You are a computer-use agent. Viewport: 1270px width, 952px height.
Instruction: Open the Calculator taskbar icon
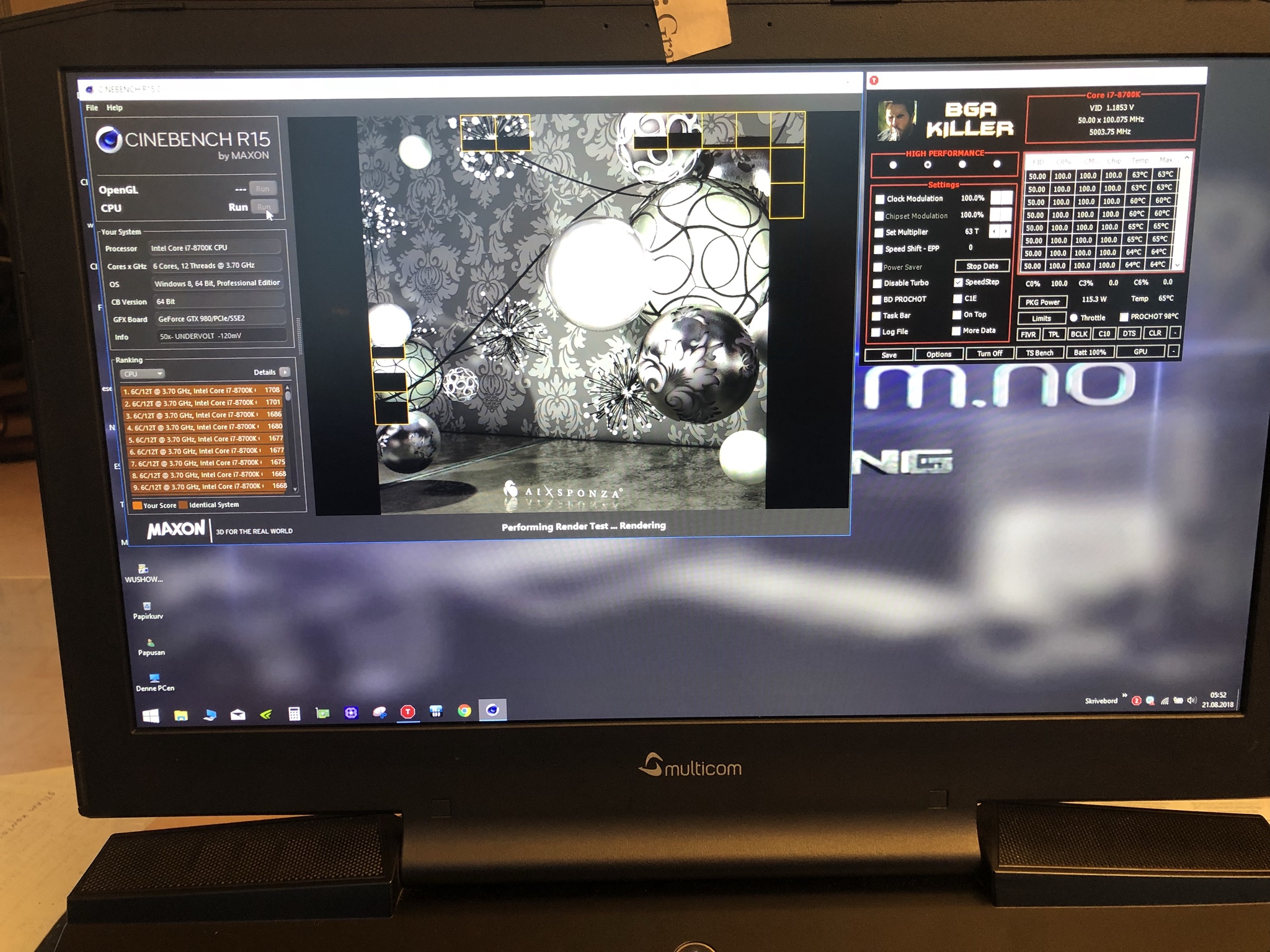(295, 714)
